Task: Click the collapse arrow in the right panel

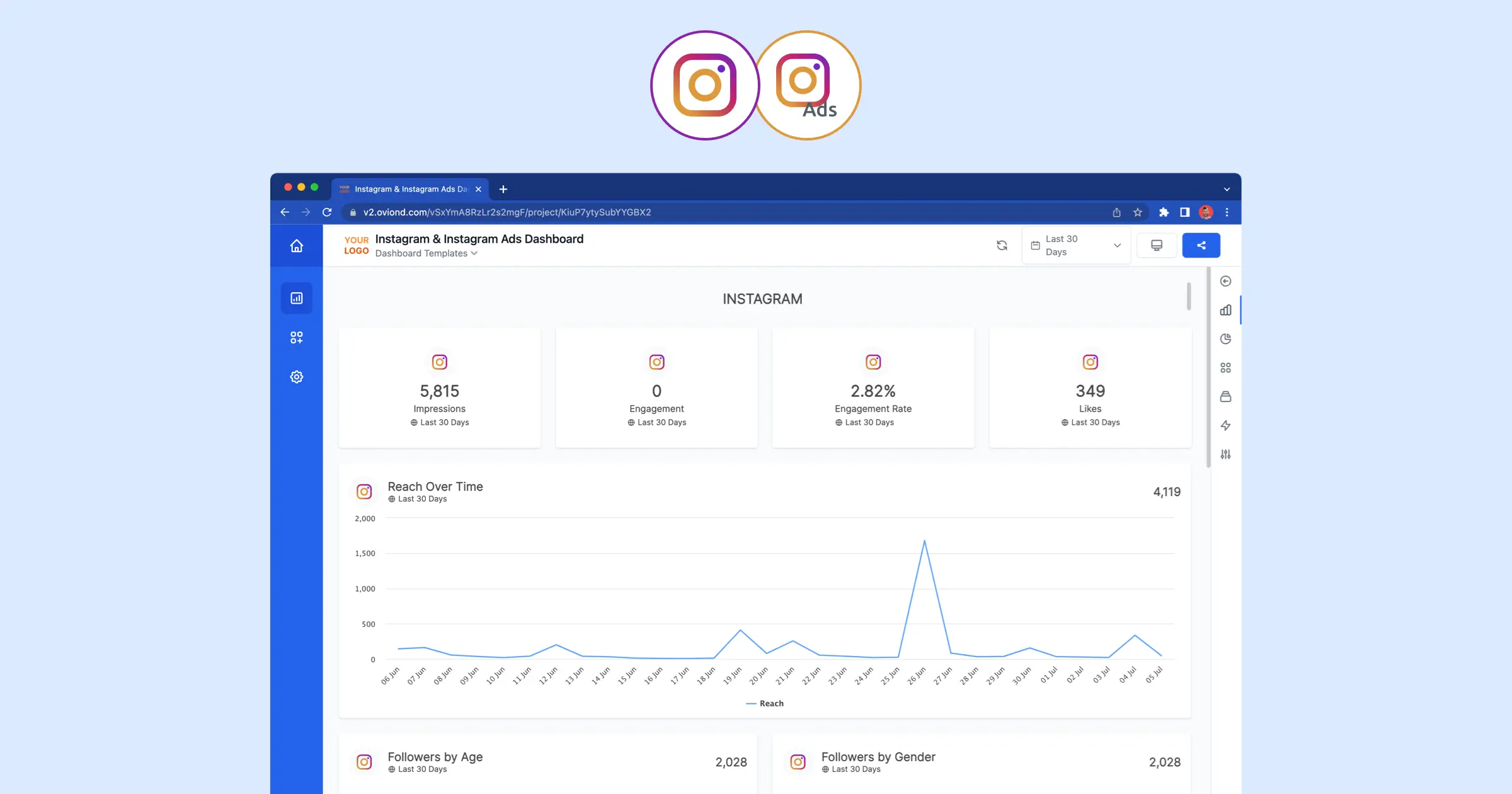Action: (1225, 281)
